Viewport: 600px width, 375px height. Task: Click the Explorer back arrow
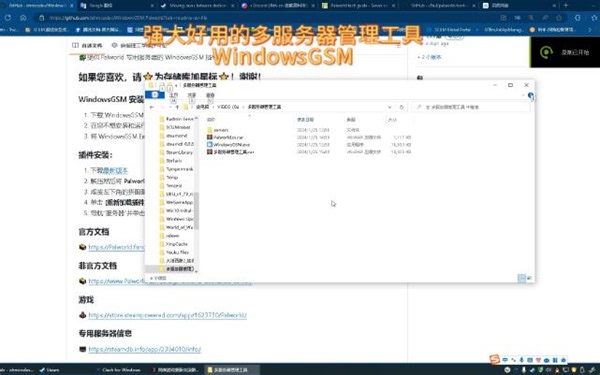[152, 107]
